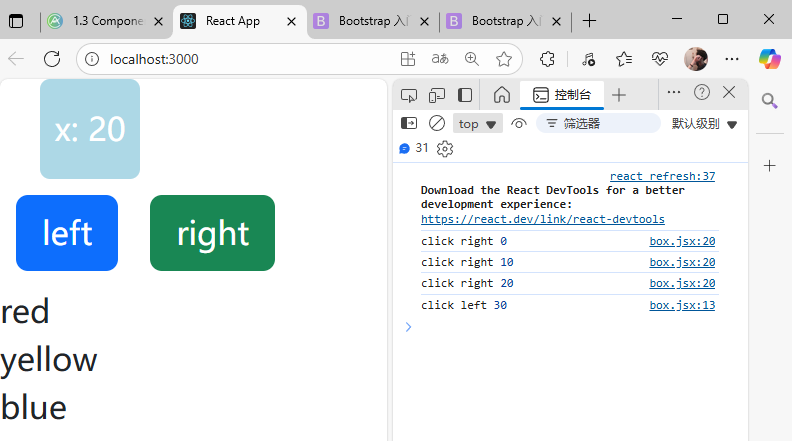
Task: Close the 1.3 Component tab
Action: [158, 21]
